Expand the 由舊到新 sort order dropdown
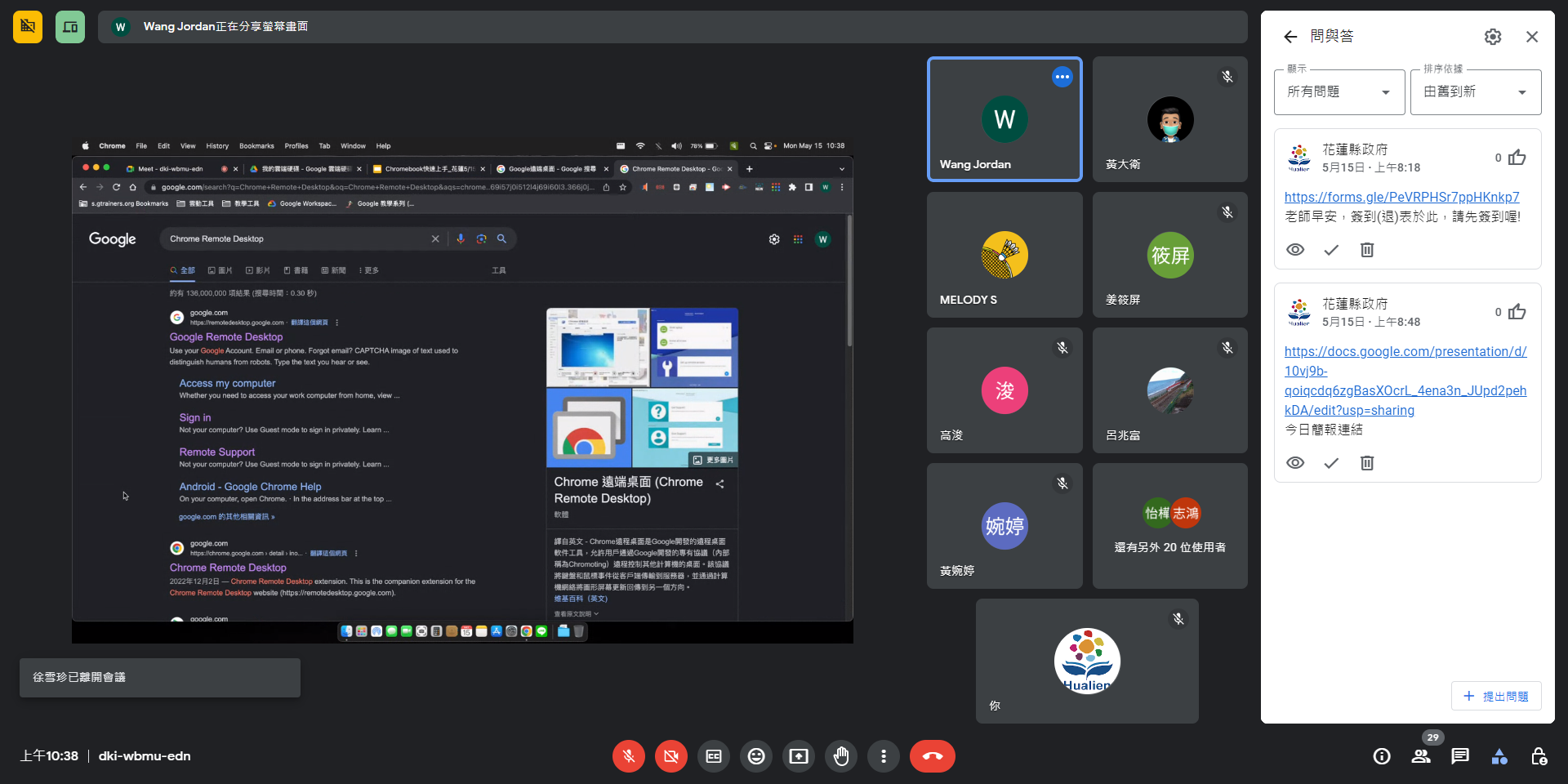This screenshot has width=1568, height=784. click(1475, 92)
